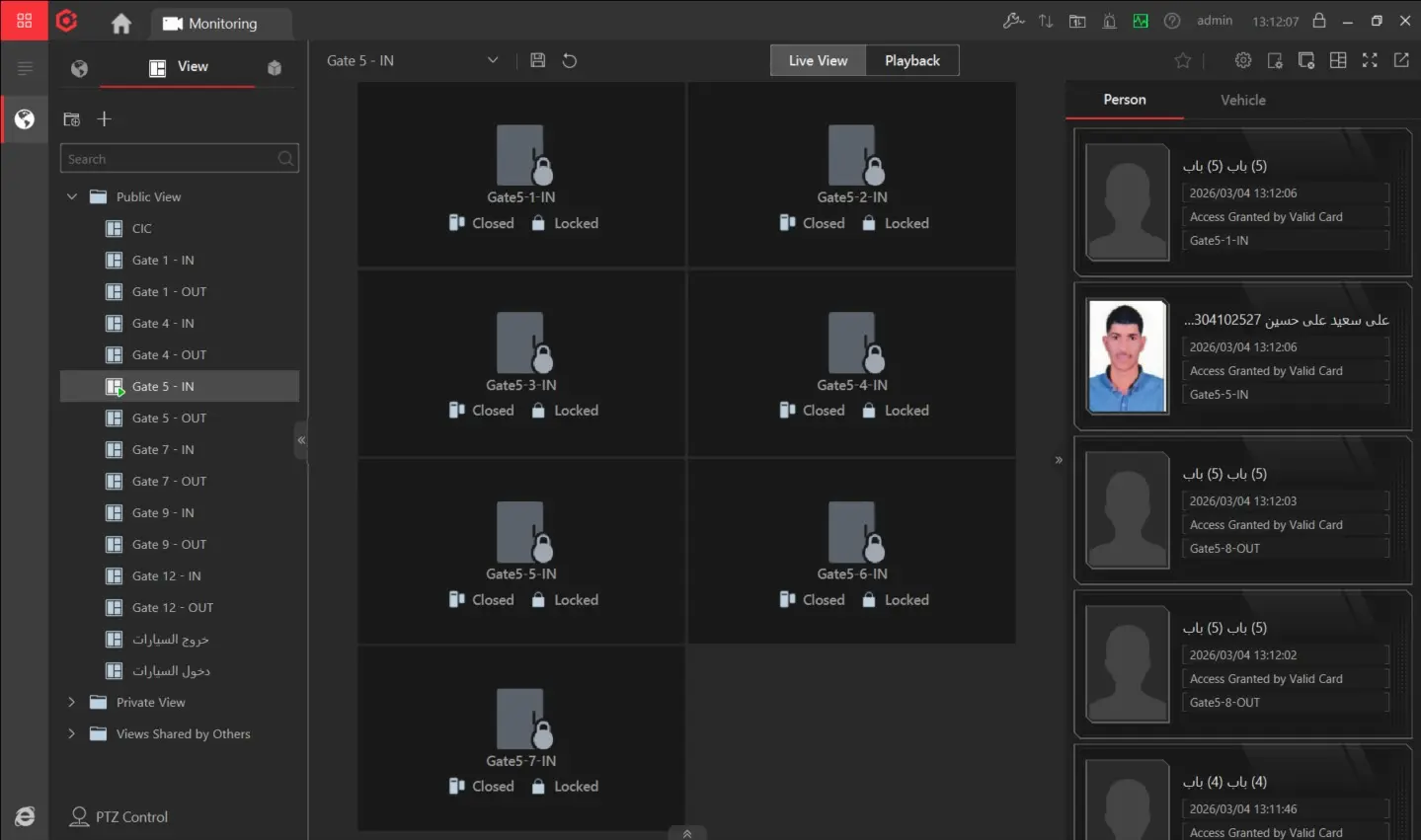Switch to Live View mode
Image resolution: width=1421 pixels, height=840 pixels.
[818, 60]
